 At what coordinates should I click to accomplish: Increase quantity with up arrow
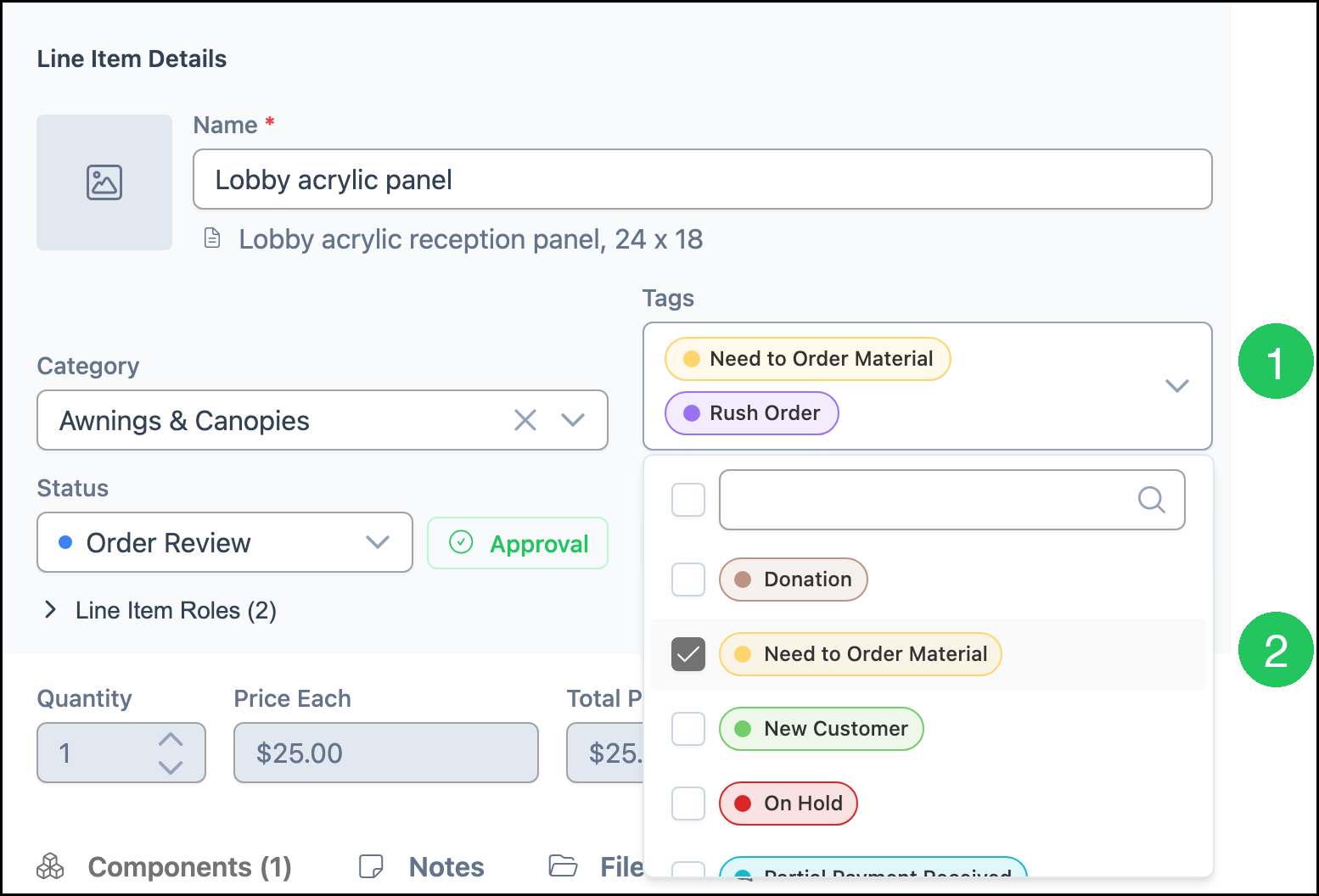pos(171,739)
